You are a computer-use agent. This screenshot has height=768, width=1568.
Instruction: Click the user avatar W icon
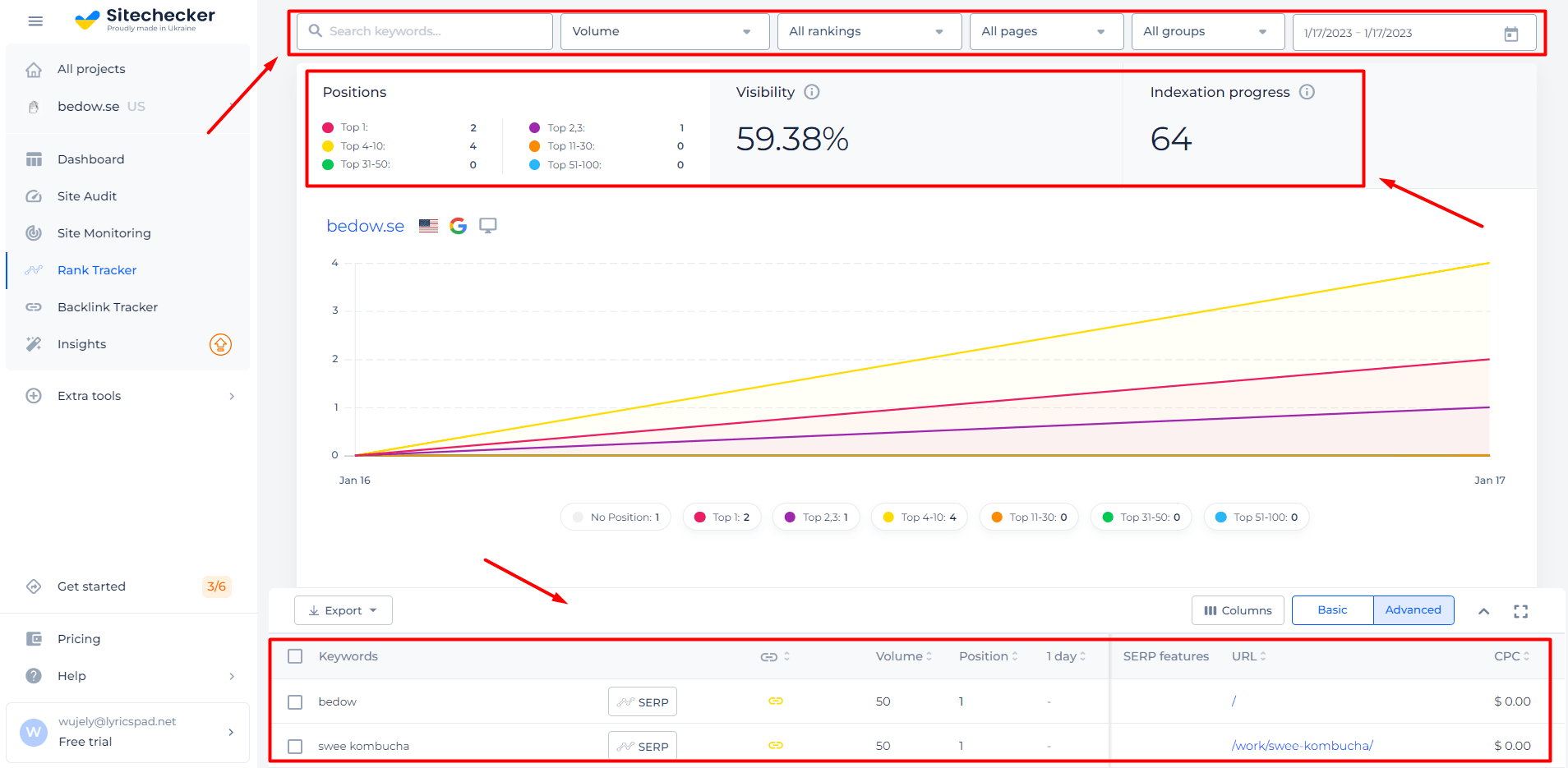[x=34, y=732]
